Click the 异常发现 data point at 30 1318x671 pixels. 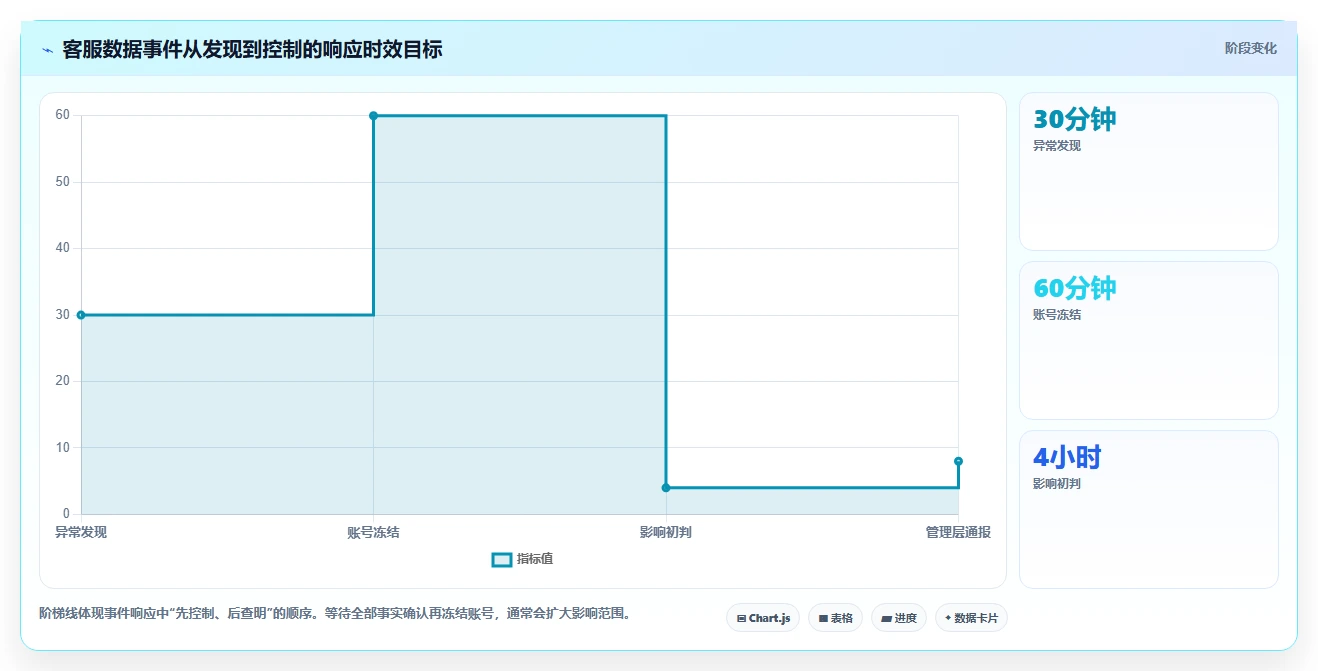81,315
